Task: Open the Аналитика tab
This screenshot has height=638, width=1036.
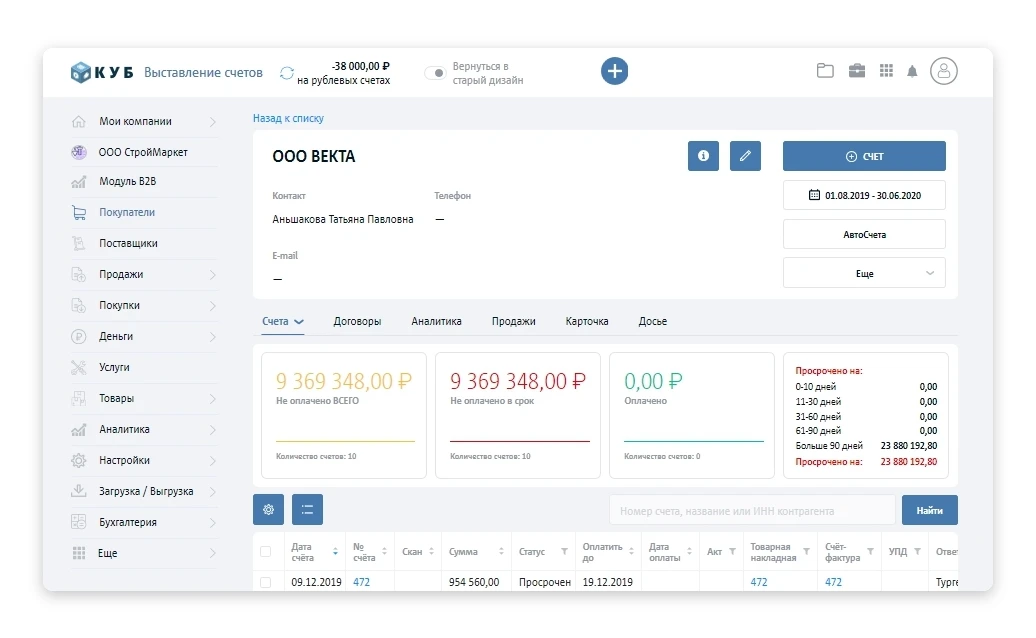Action: [x=436, y=322]
